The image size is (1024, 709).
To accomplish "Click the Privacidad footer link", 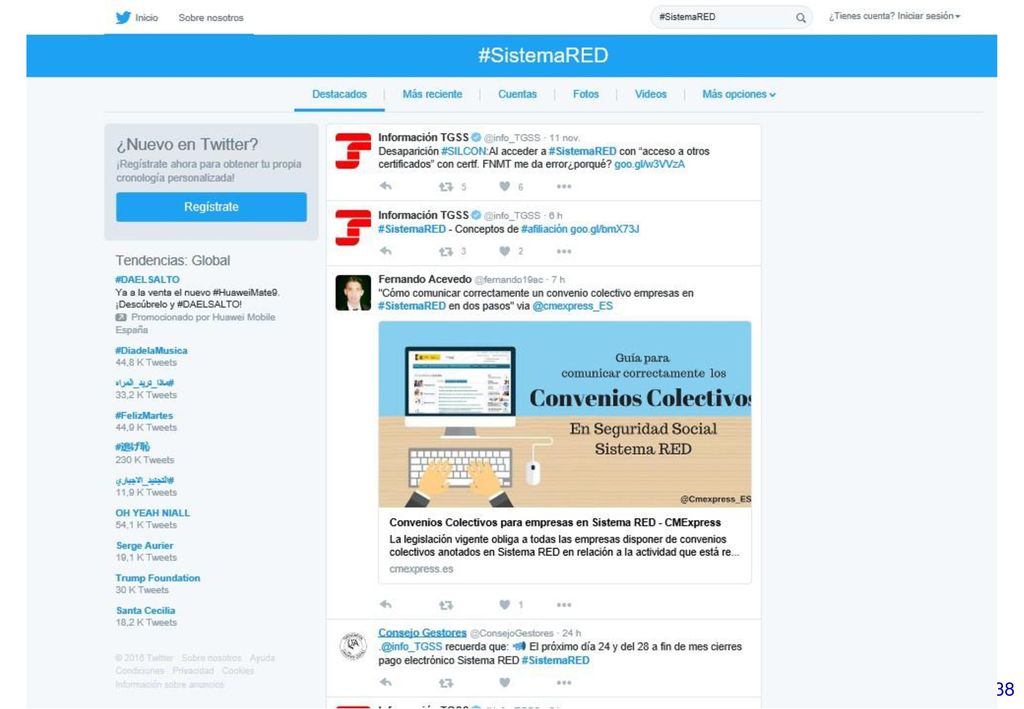I will (x=193, y=671).
